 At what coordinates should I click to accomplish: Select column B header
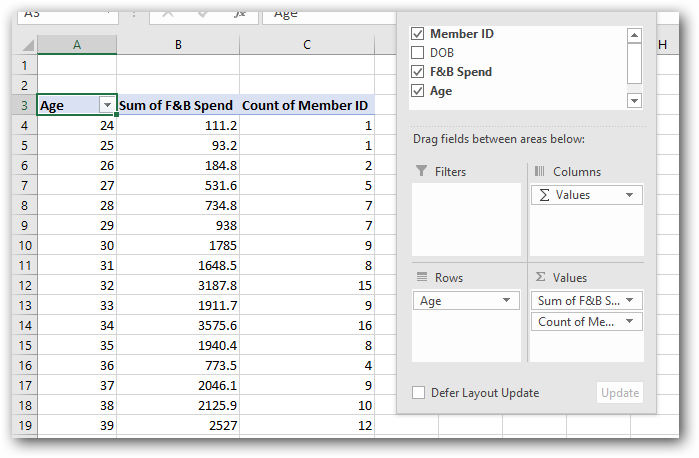point(178,45)
